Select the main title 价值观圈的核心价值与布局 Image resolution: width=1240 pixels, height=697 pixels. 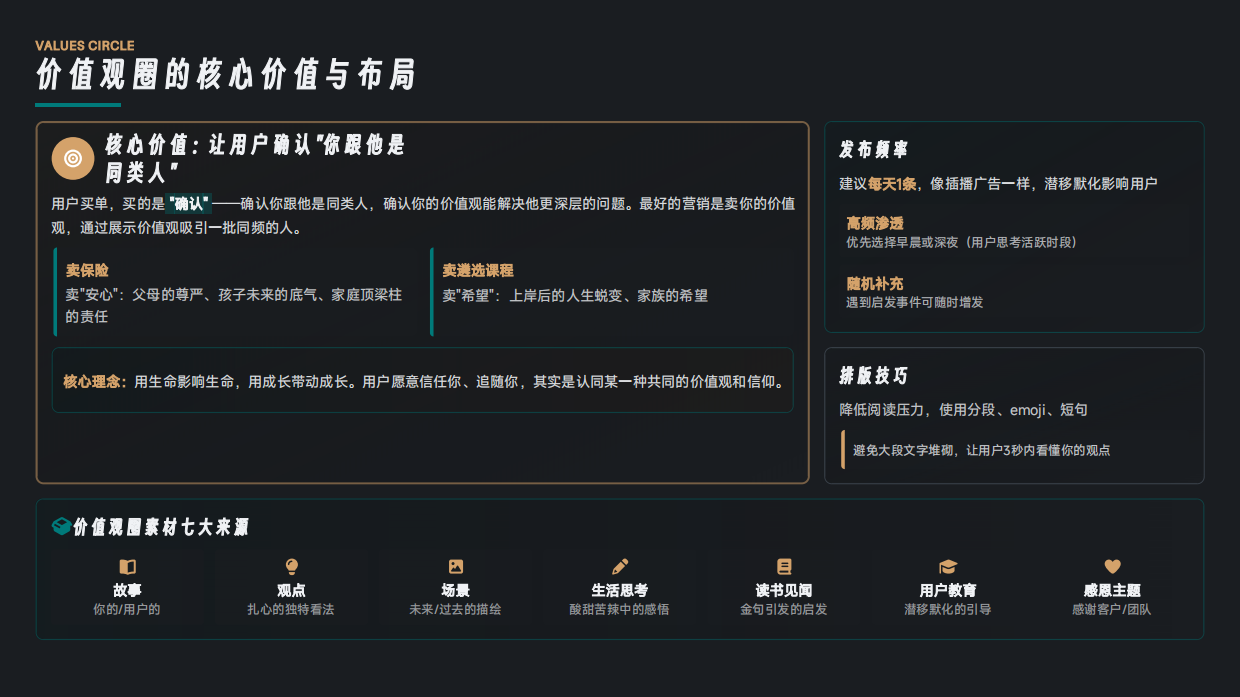[x=225, y=76]
